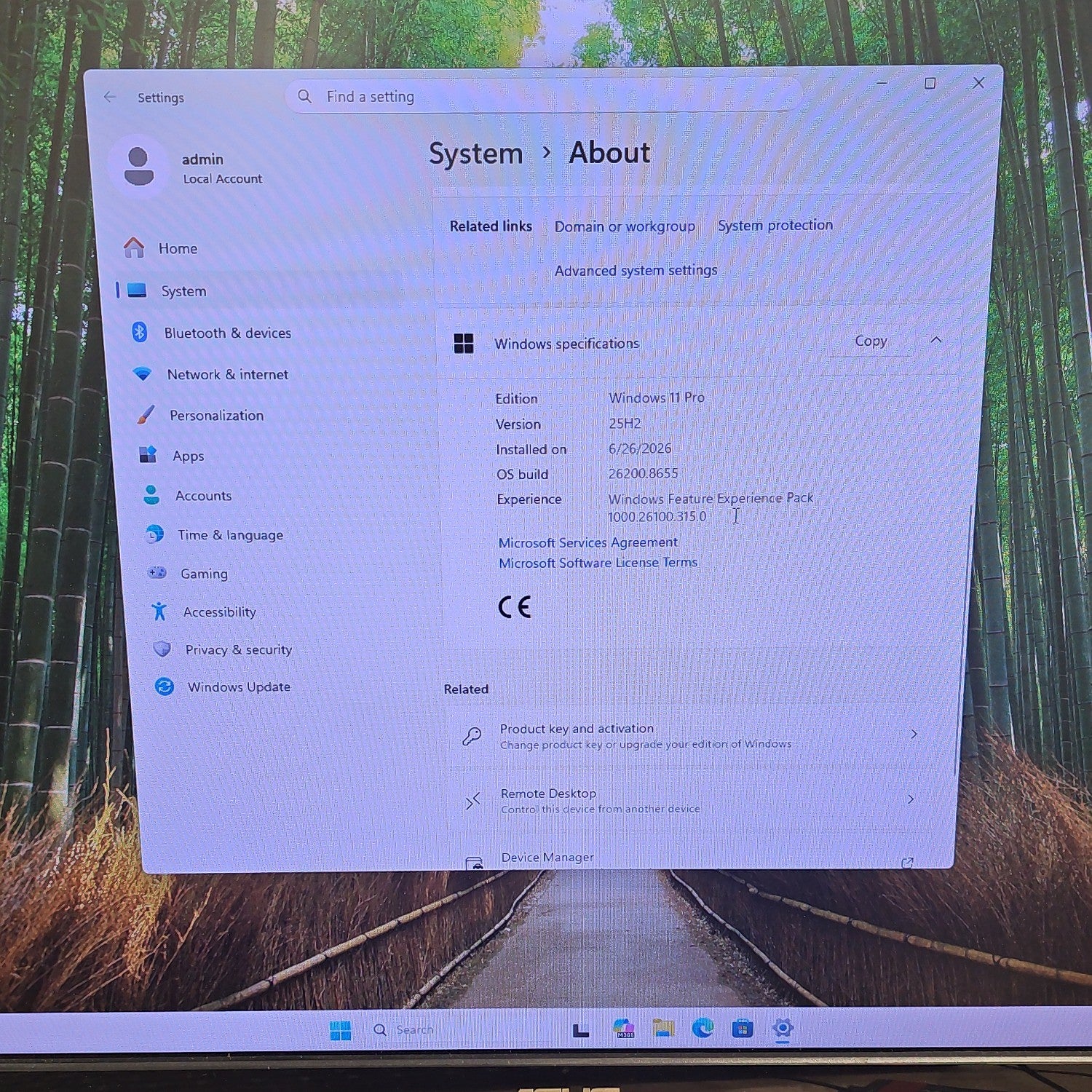Click the Accessibility figure icon
This screenshot has width=1092, height=1092.
point(159,612)
